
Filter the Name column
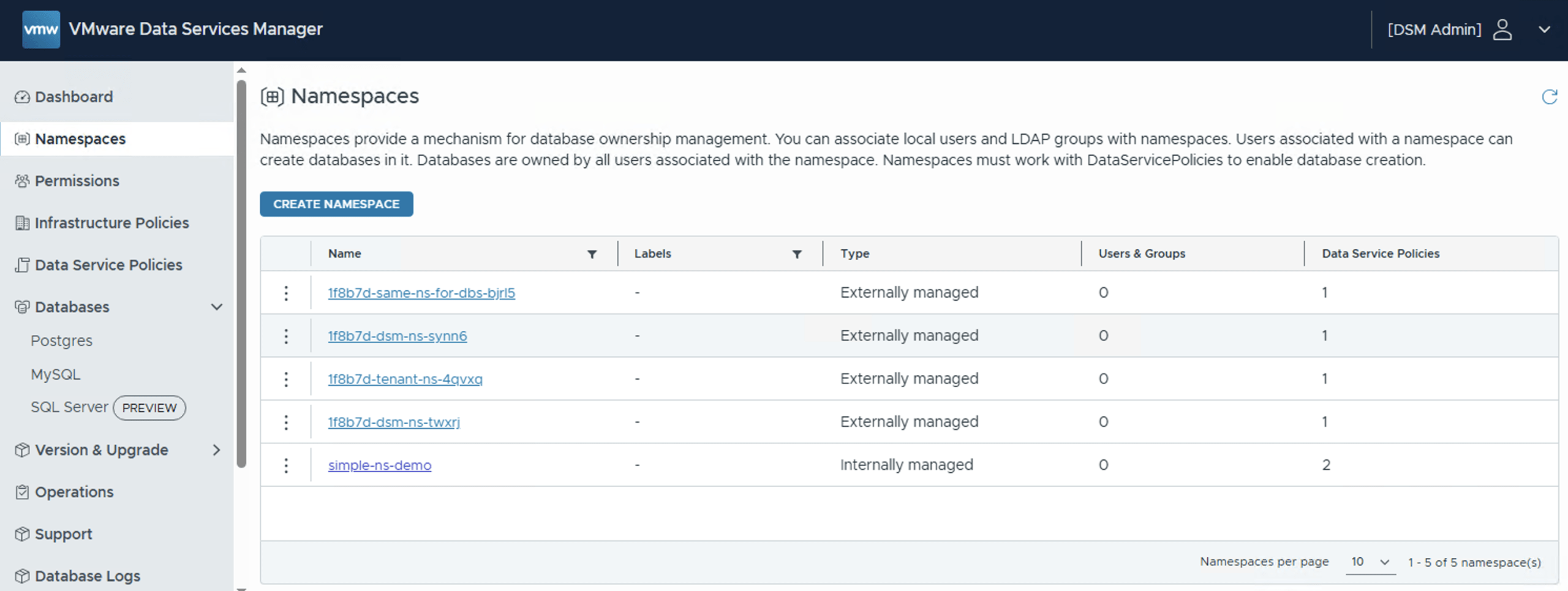coord(592,254)
